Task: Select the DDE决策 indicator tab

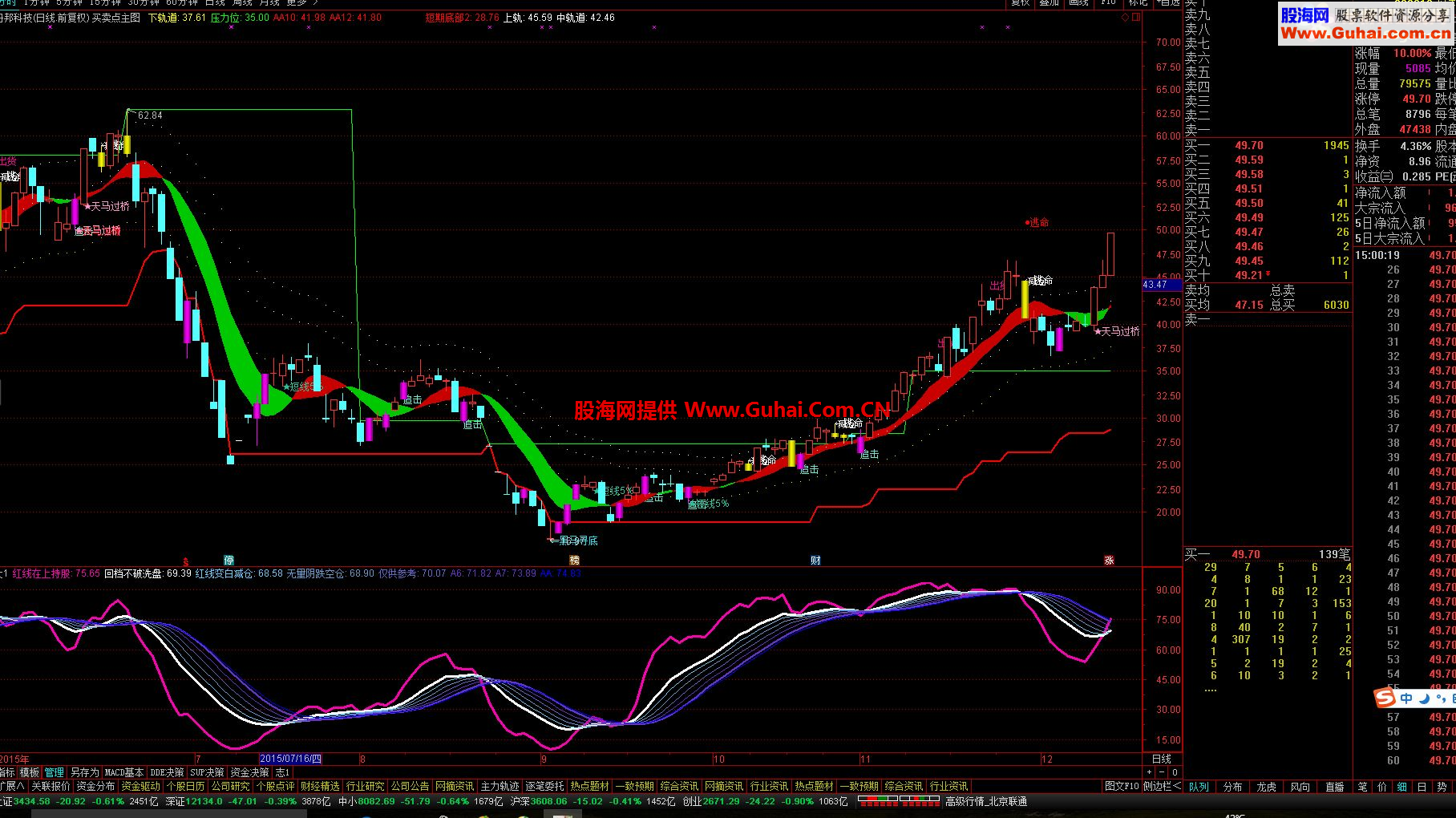Action: (168, 772)
